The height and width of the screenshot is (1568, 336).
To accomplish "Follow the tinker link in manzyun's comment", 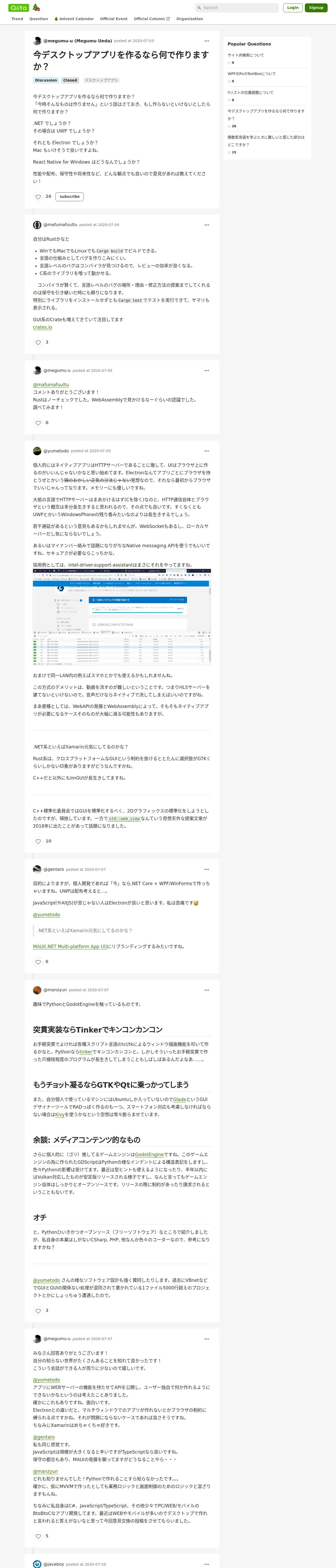I will click(86, 1052).
